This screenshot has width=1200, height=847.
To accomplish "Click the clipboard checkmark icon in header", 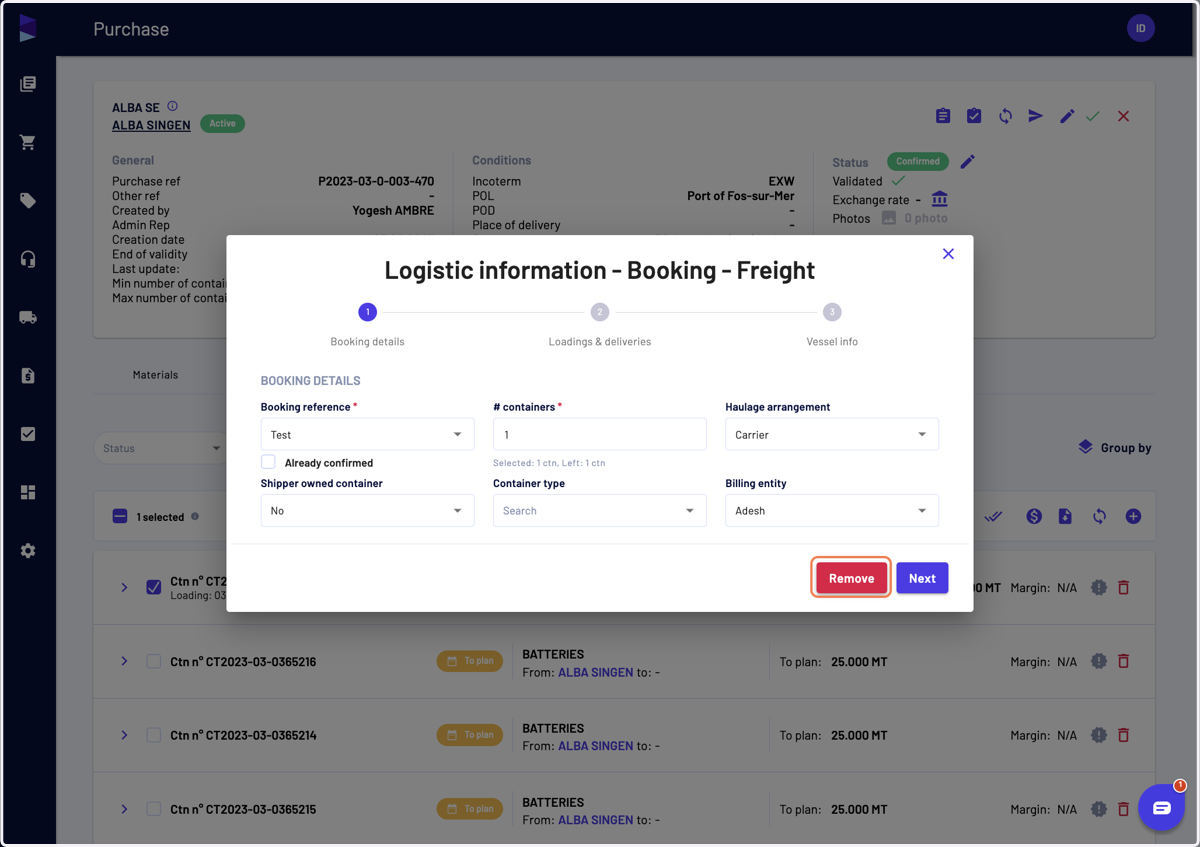I will (974, 116).
